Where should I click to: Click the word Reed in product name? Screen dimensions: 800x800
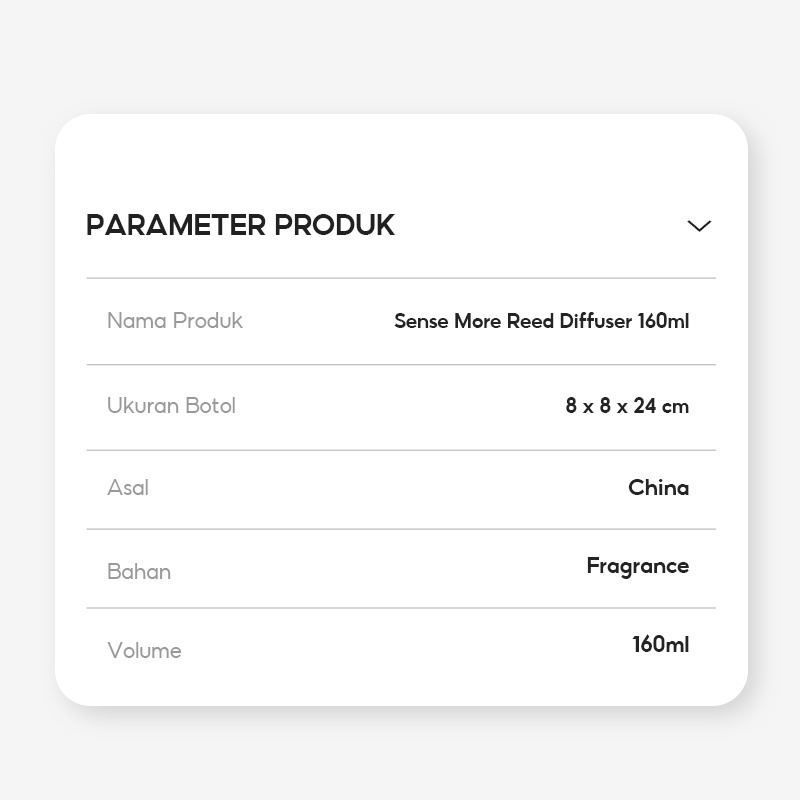click(x=531, y=321)
